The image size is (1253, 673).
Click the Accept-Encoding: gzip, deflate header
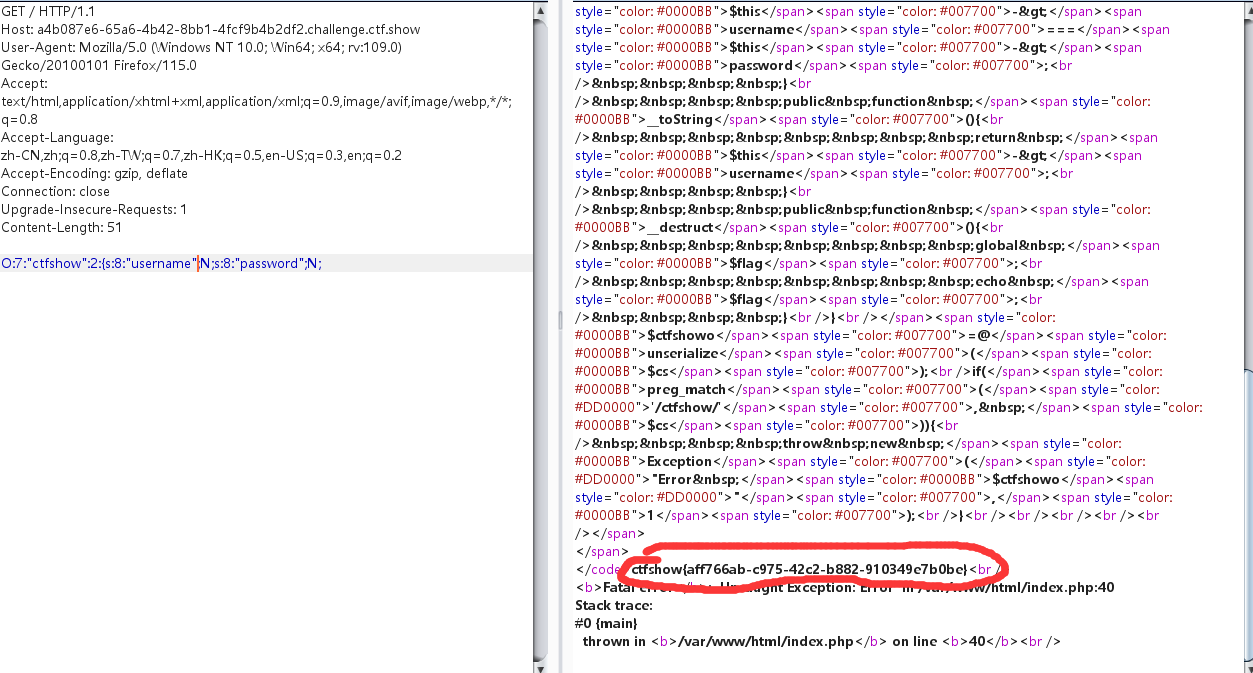coord(95,173)
